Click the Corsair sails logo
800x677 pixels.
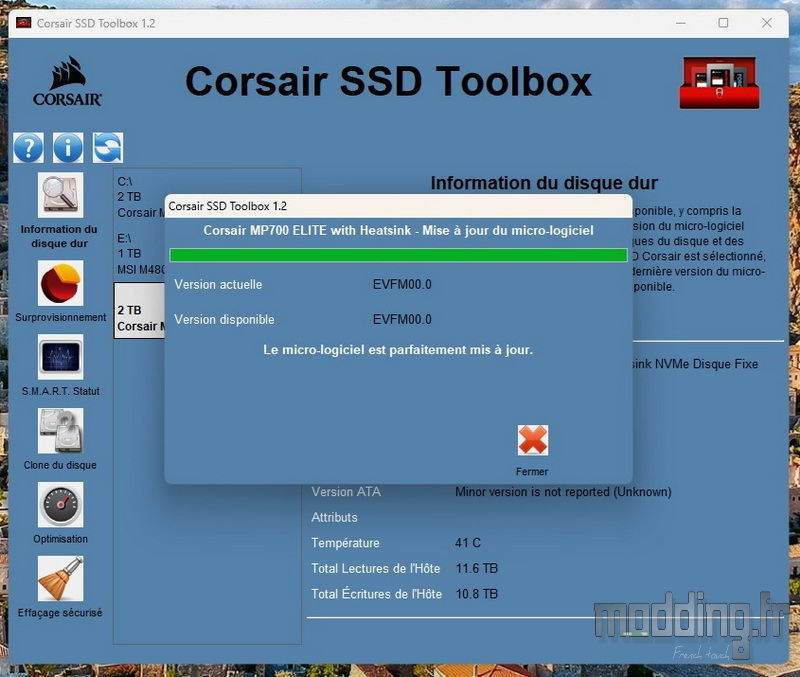67,81
